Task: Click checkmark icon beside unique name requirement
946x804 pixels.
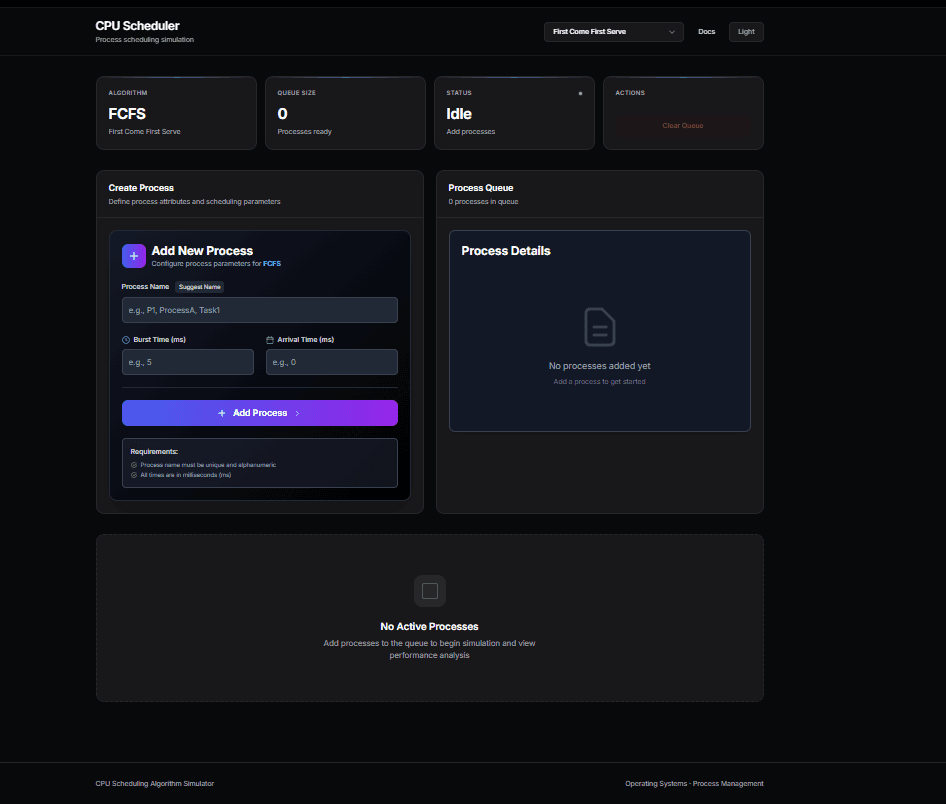Action: coord(133,464)
